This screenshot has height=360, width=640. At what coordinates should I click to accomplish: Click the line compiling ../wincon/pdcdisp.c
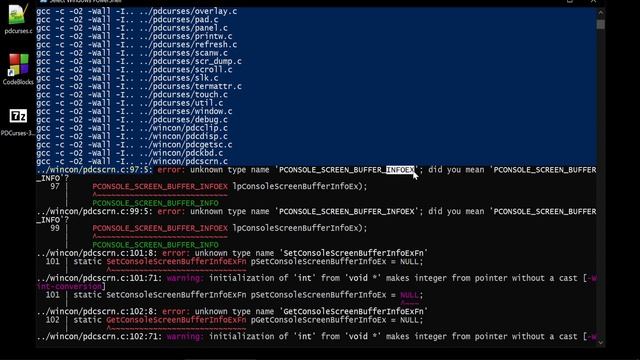coord(132,136)
